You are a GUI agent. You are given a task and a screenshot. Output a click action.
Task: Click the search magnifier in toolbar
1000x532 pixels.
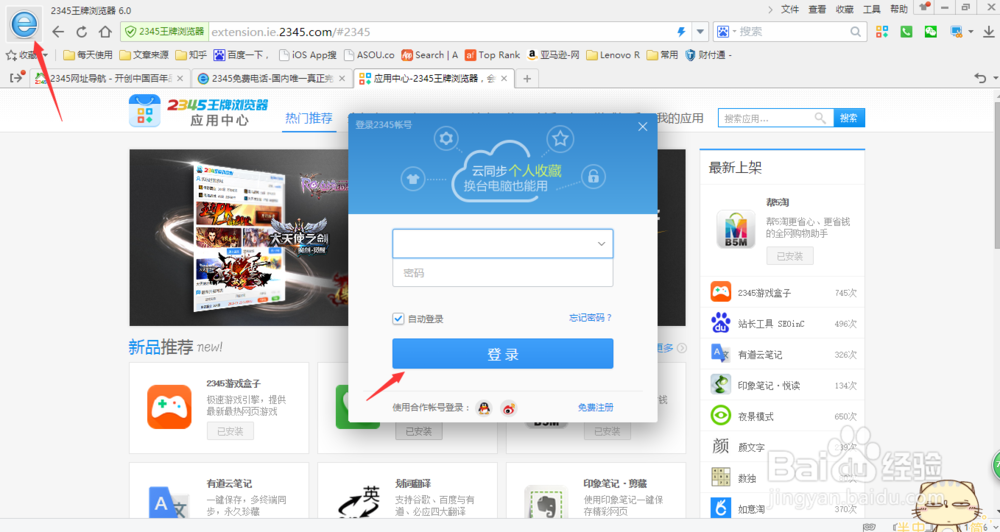(x=855, y=31)
